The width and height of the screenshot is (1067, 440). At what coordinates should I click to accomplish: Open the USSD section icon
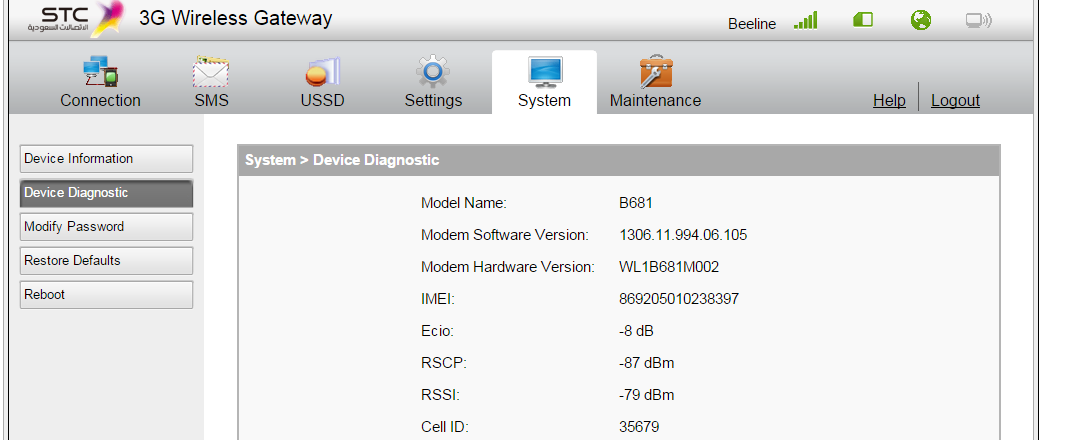tap(322, 72)
